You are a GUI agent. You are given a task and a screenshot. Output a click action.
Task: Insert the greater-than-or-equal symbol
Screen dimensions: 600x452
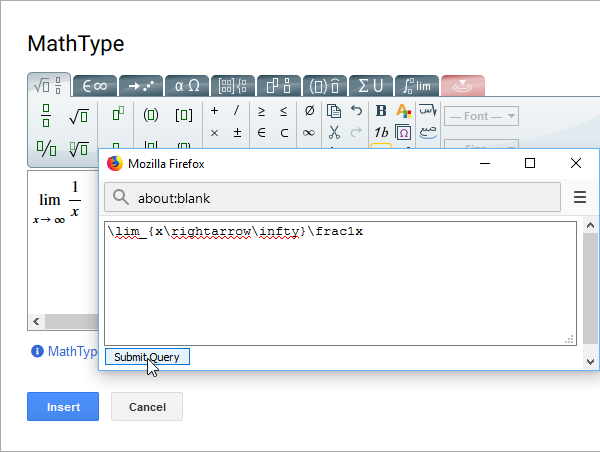262,110
